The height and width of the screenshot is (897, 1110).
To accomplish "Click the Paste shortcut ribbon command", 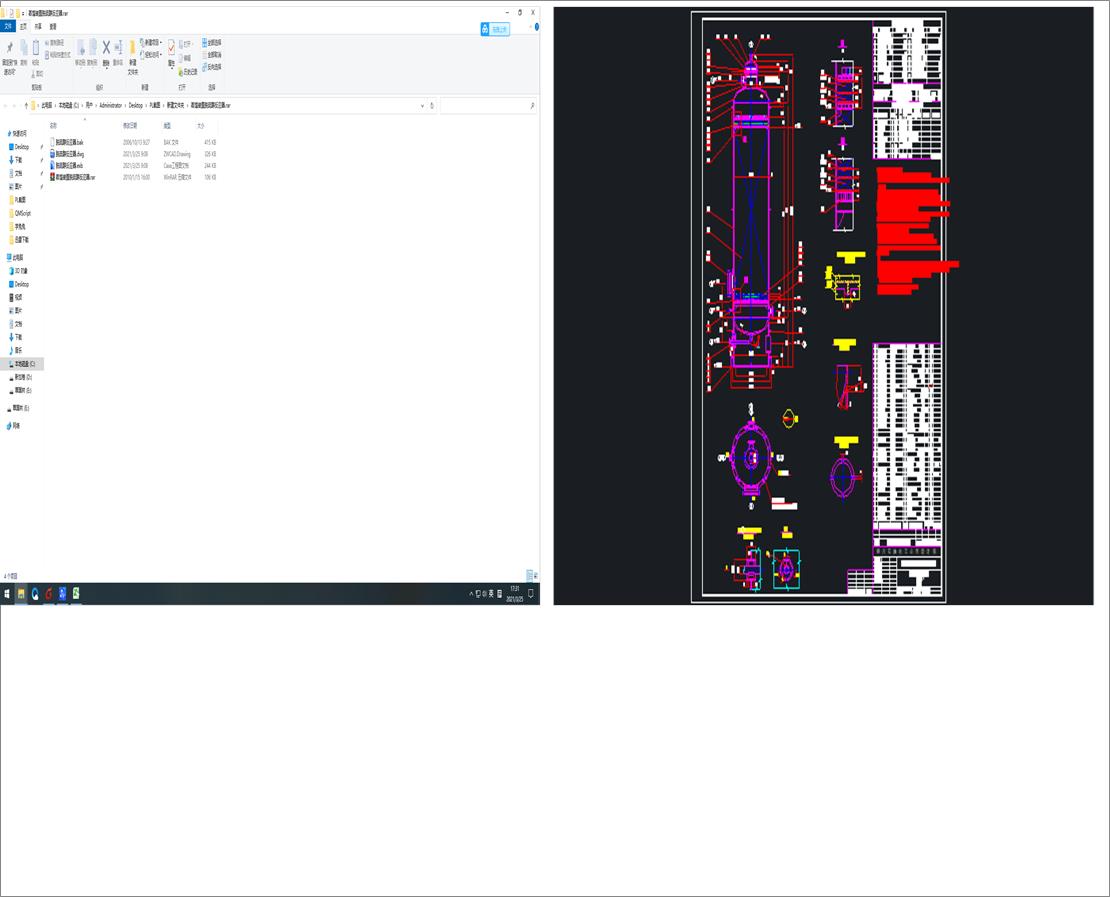I will [58, 55].
